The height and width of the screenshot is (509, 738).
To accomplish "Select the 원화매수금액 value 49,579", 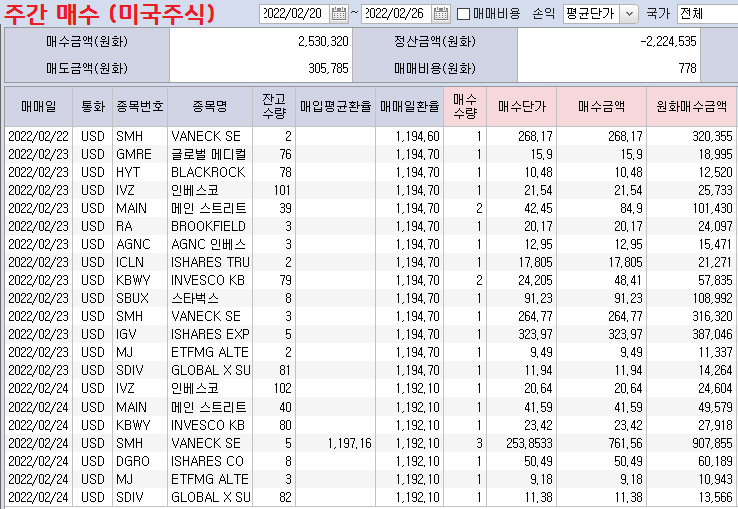I will [x=691, y=407].
